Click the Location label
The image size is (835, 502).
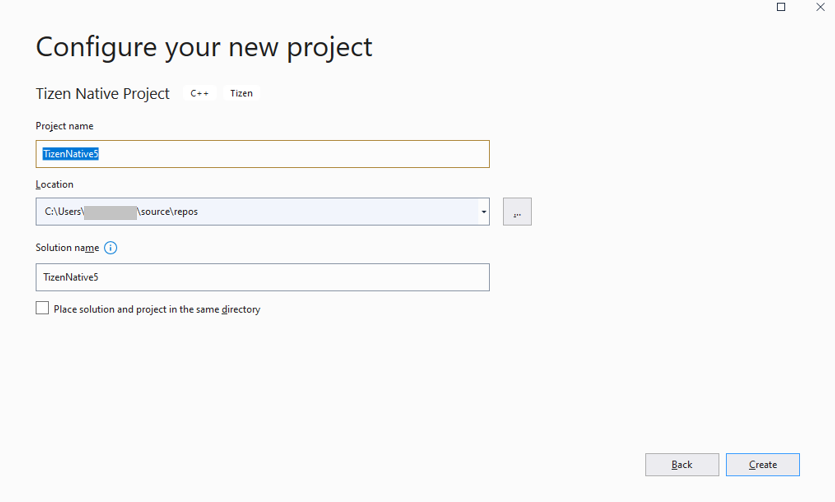point(54,185)
